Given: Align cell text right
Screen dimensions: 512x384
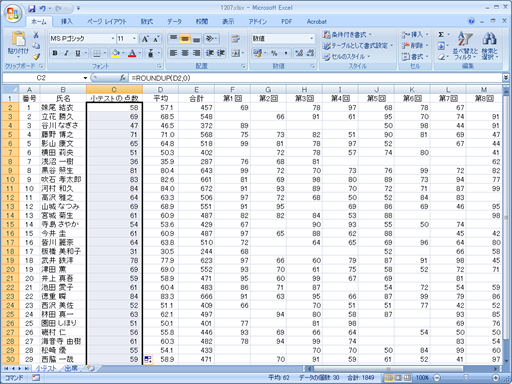Looking at the screenshot, I should 196,53.
